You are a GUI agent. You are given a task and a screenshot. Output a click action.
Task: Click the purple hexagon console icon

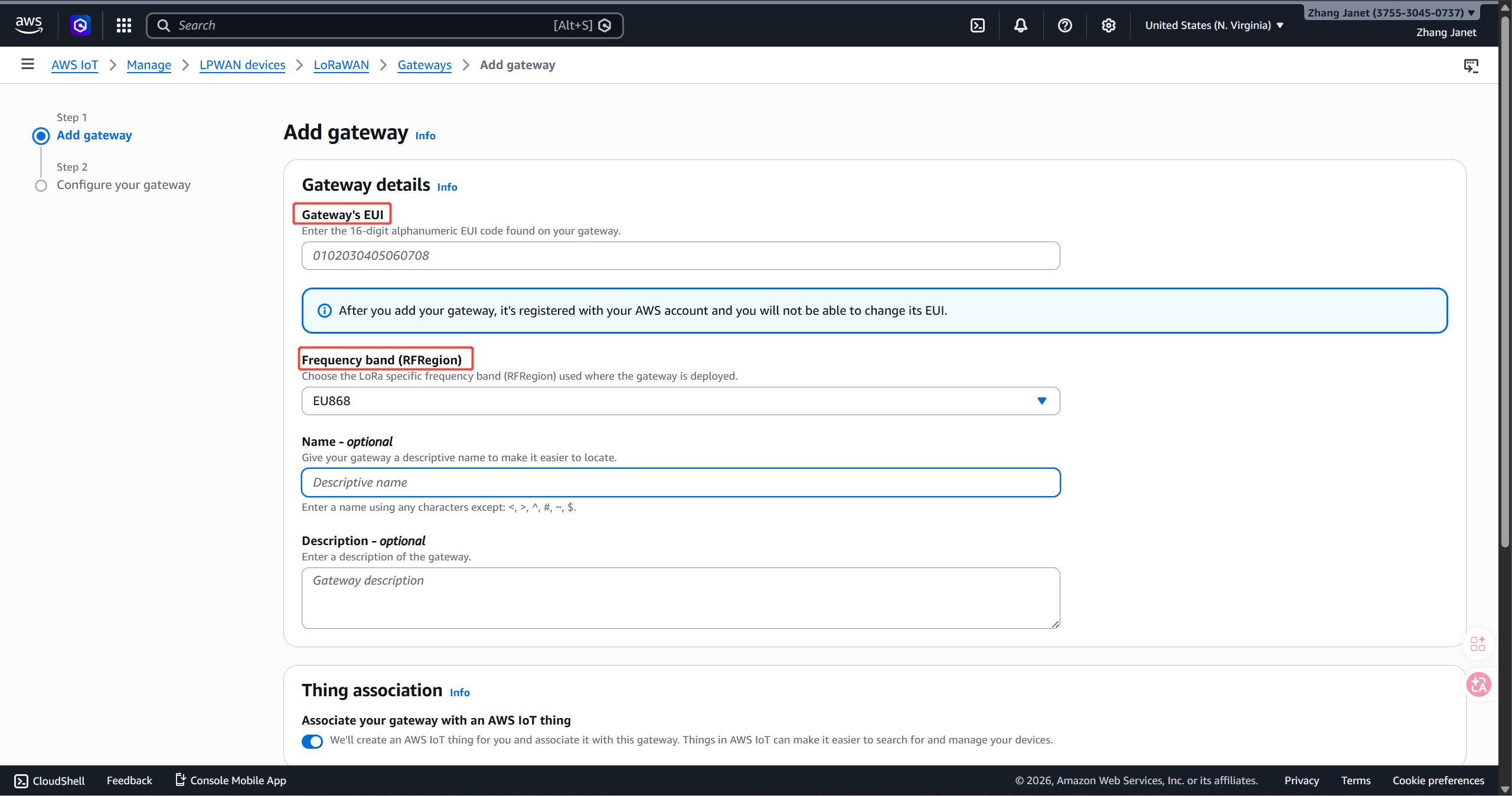pos(80,25)
